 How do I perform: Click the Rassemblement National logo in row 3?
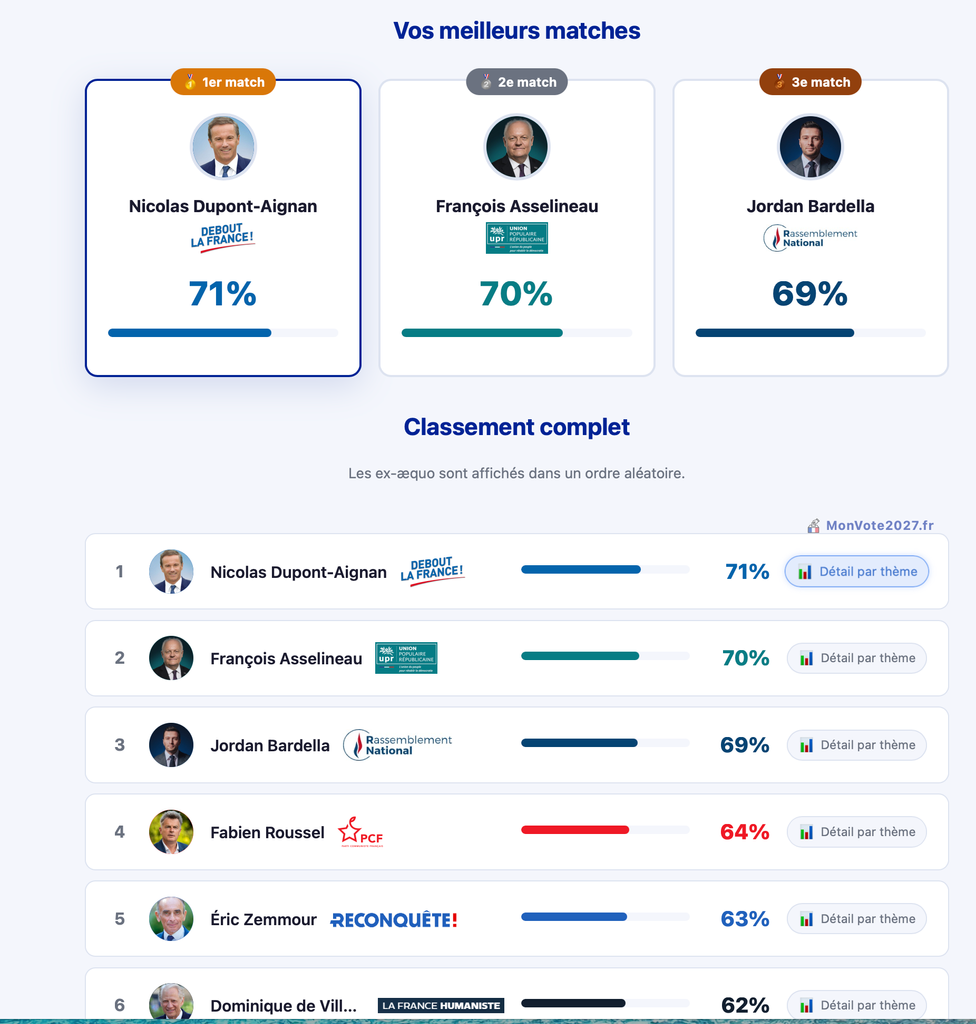click(x=398, y=745)
